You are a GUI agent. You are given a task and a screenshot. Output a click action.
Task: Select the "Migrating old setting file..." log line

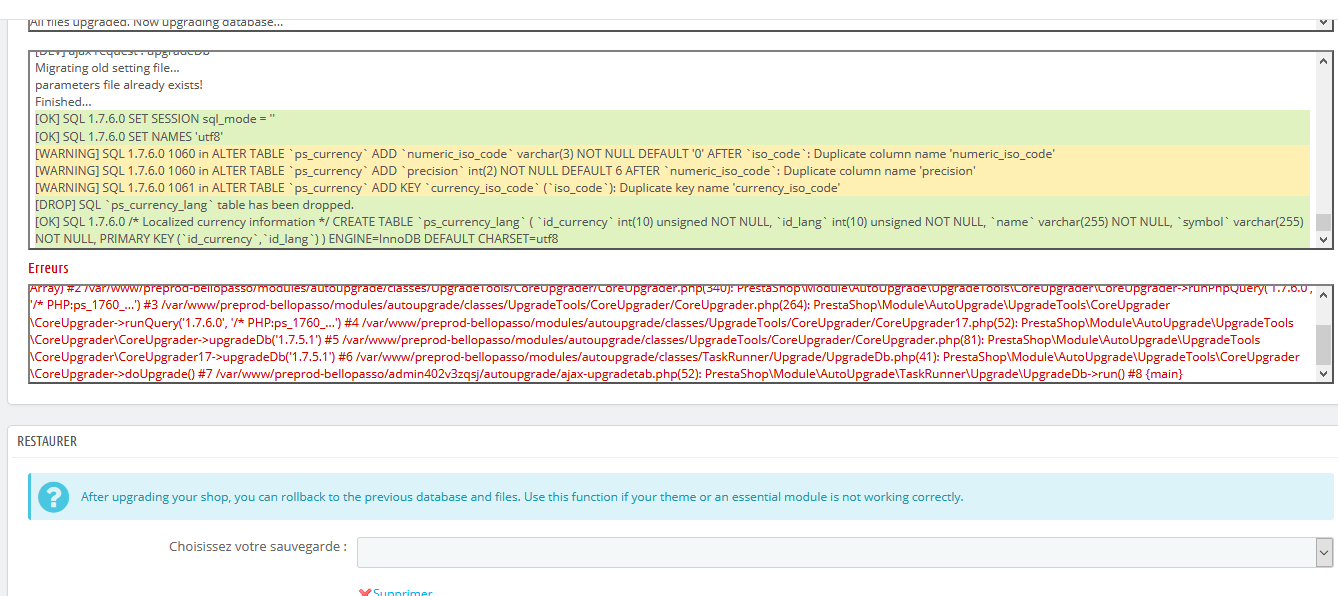coord(110,67)
